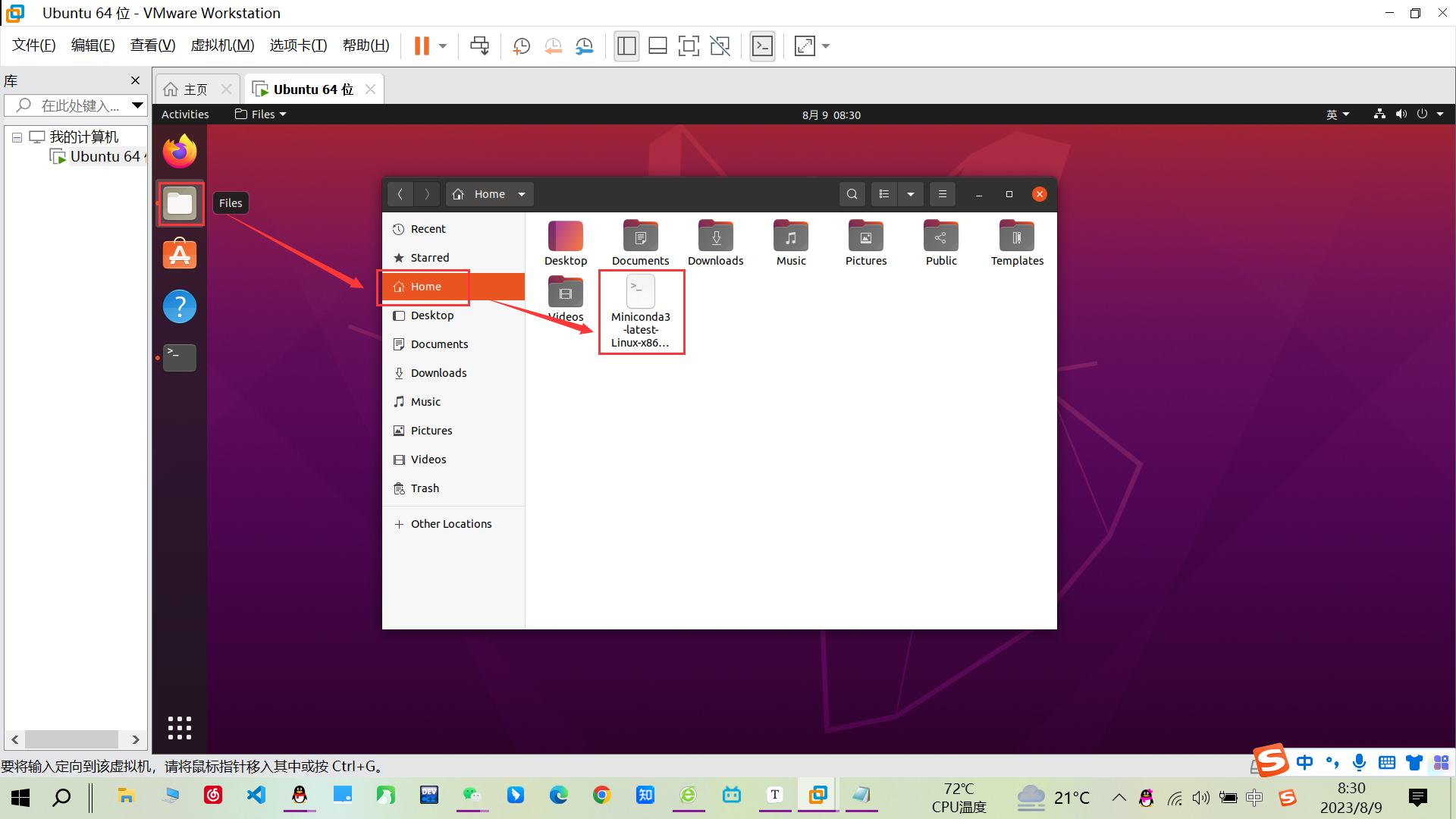1456x819 pixels.
Task: Click the App Center icon in dock
Action: coord(180,253)
